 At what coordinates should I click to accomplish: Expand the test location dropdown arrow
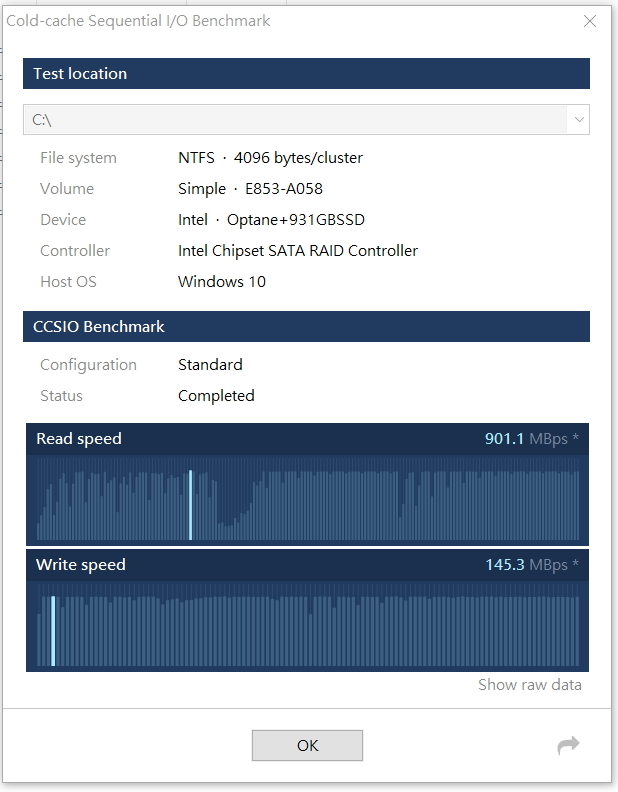click(578, 120)
